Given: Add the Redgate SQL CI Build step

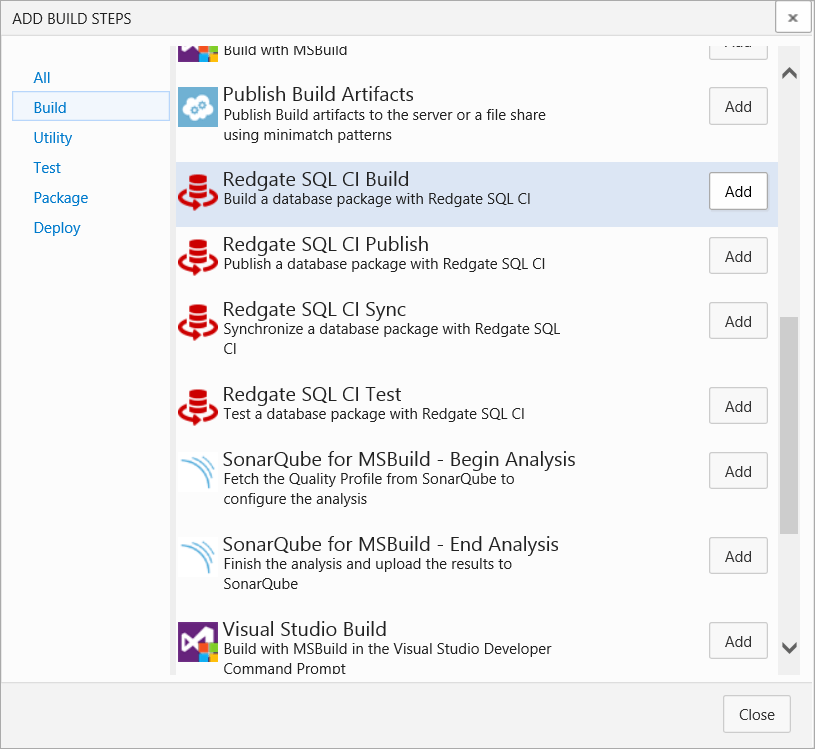Looking at the screenshot, I should (x=738, y=192).
